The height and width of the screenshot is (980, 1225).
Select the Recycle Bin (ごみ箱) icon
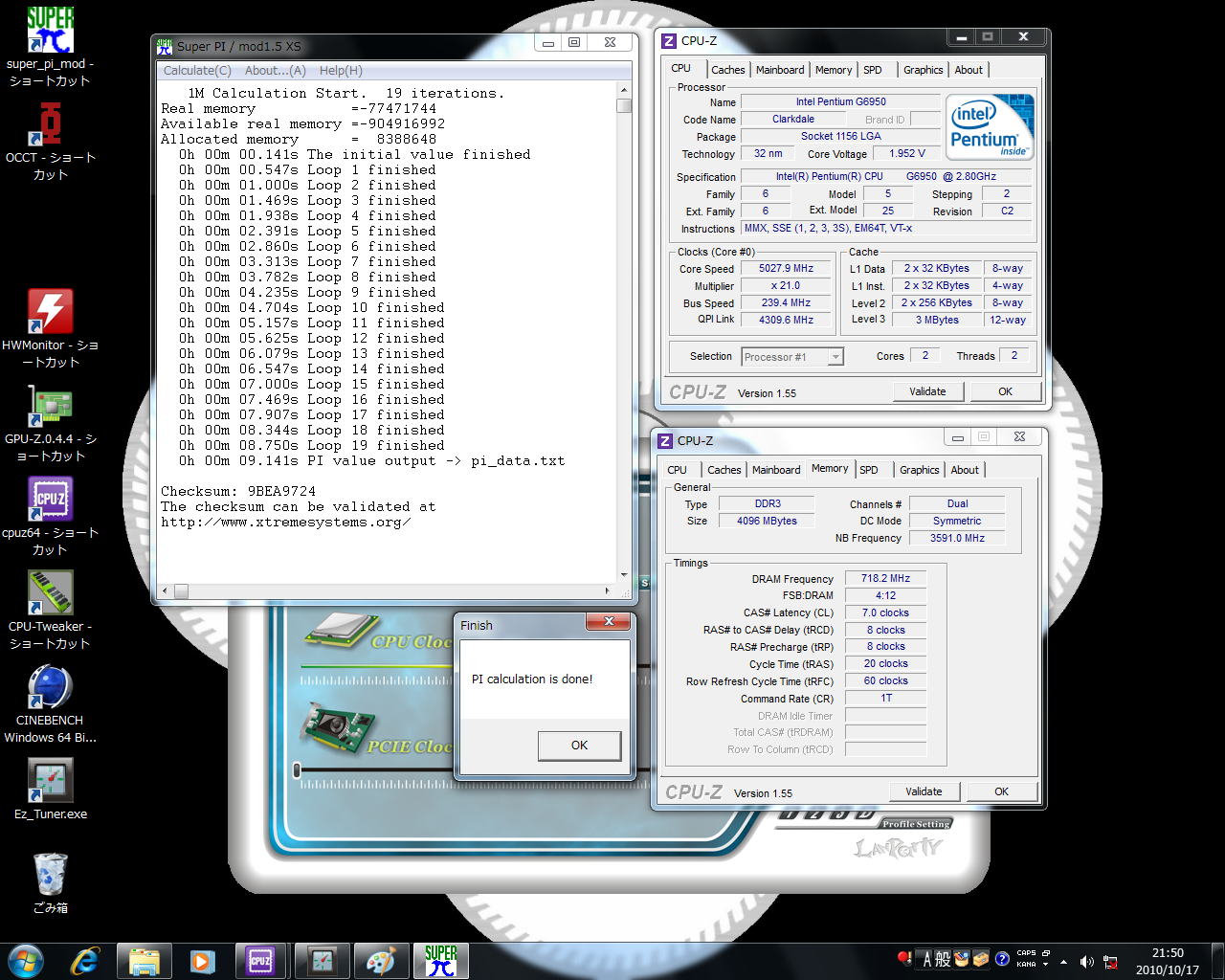50,882
